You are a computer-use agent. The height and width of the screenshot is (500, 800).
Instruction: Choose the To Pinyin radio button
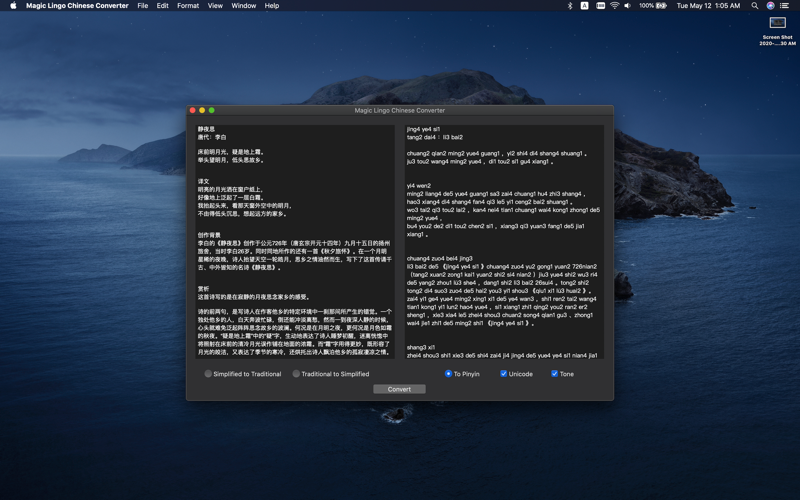pyautogui.click(x=449, y=374)
